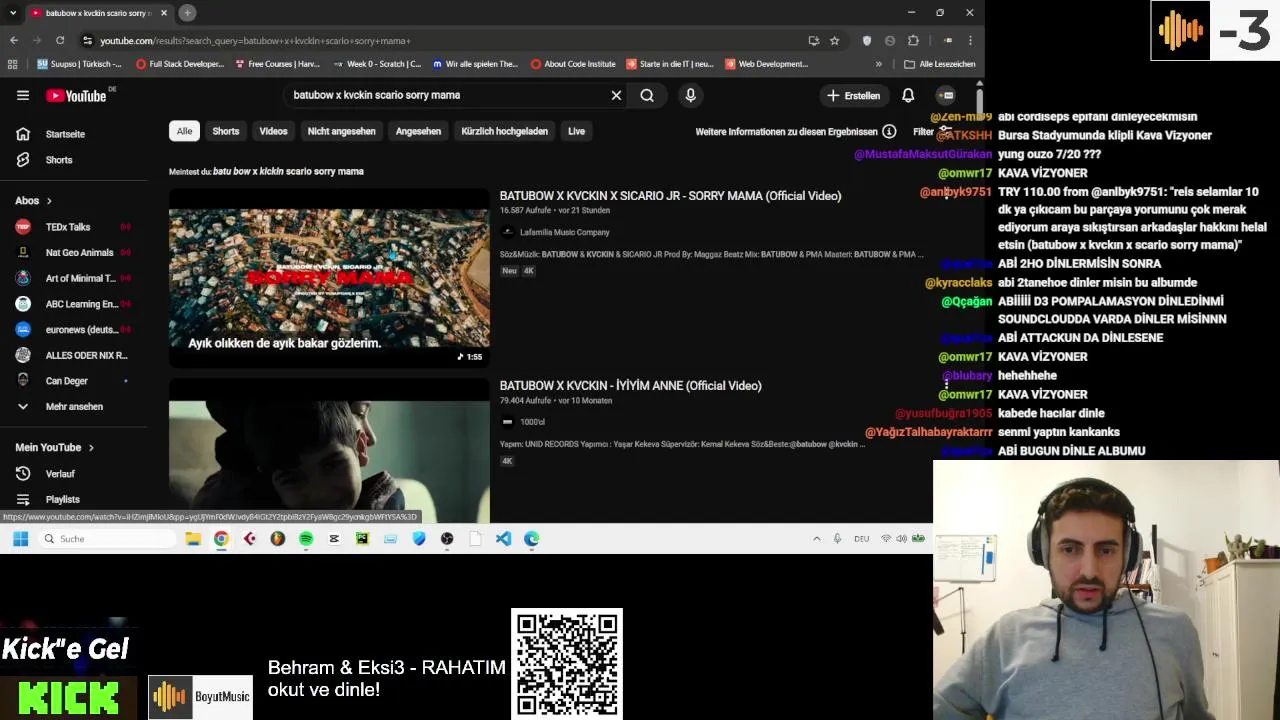Open the Full Stack Developer bookmark
This screenshot has height=720, width=1280.
(x=180, y=64)
